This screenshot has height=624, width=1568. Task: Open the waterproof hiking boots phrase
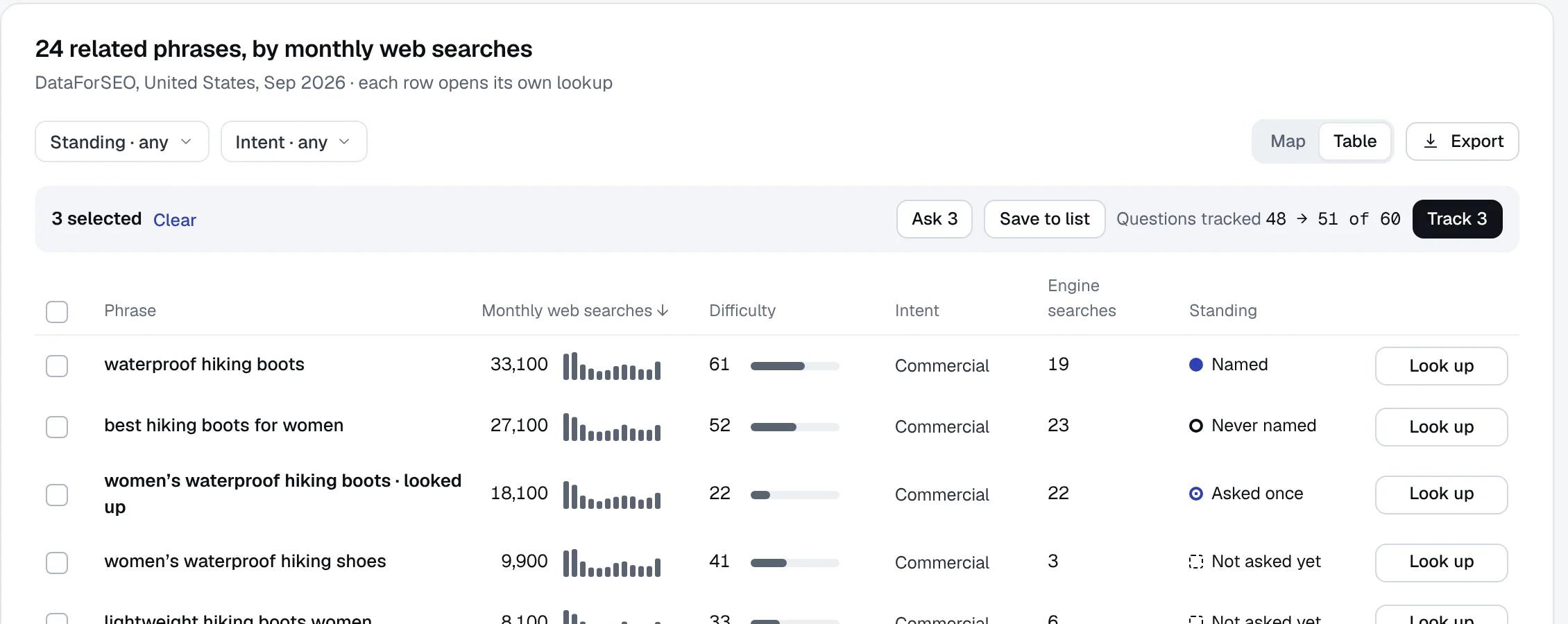pyautogui.click(x=204, y=365)
